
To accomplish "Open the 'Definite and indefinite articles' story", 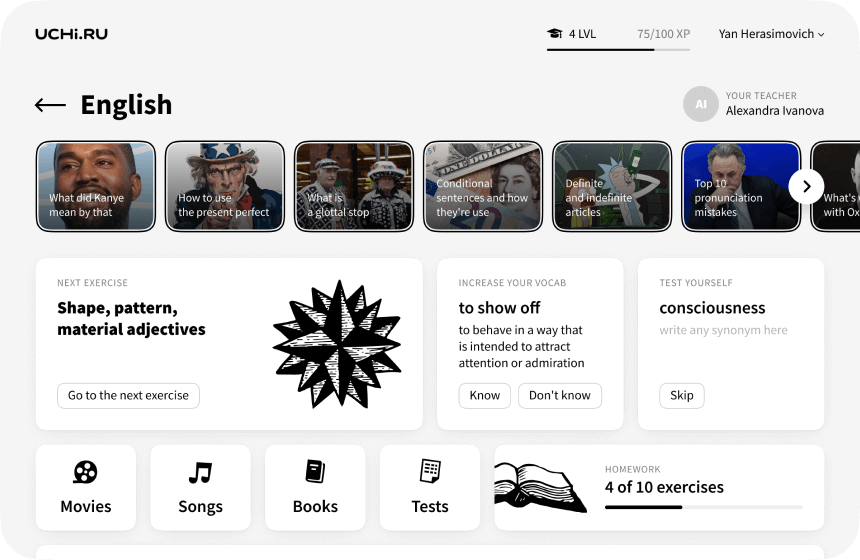I will (x=612, y=186).
